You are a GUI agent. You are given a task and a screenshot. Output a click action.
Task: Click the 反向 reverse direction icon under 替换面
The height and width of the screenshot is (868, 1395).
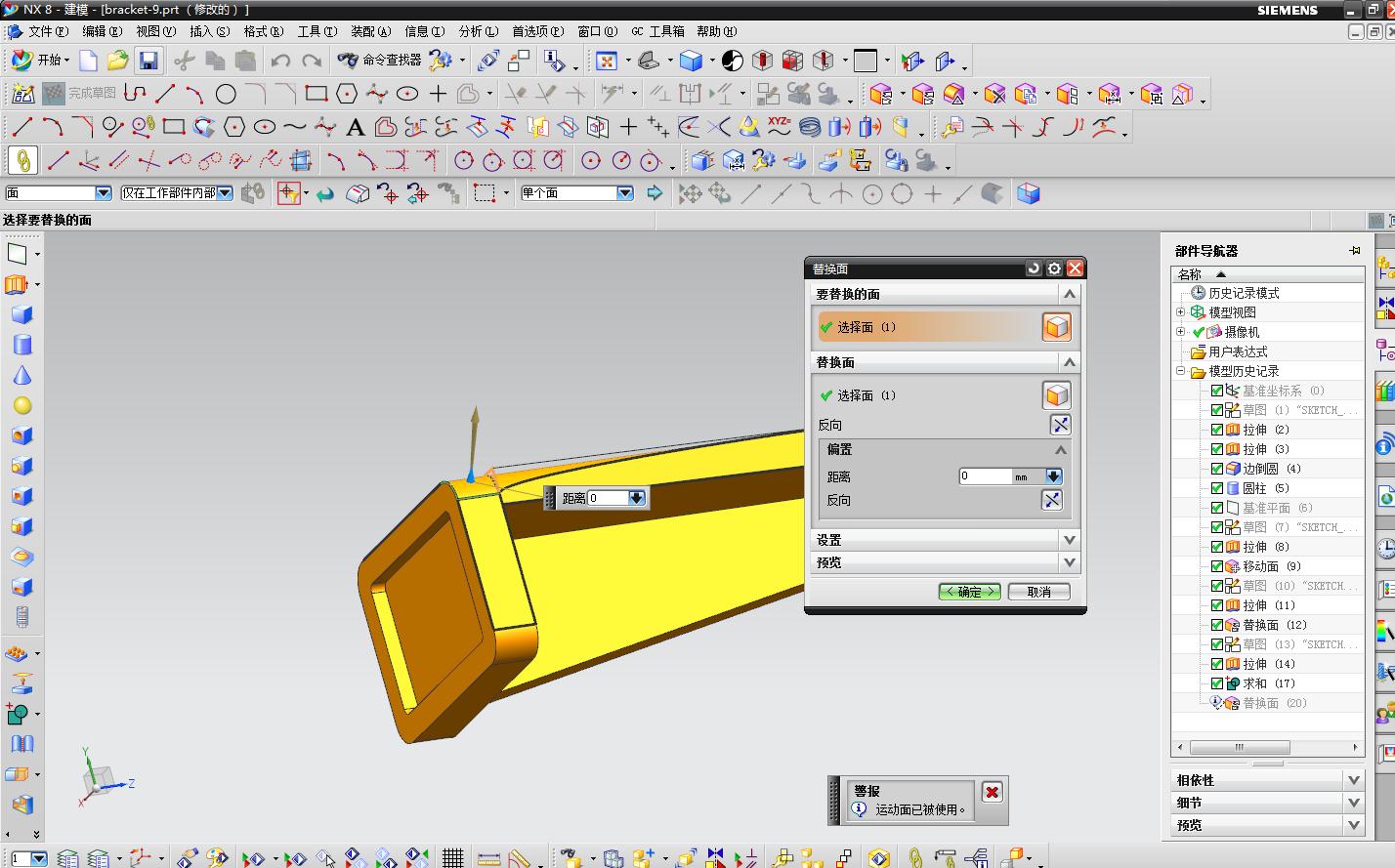1060,425
